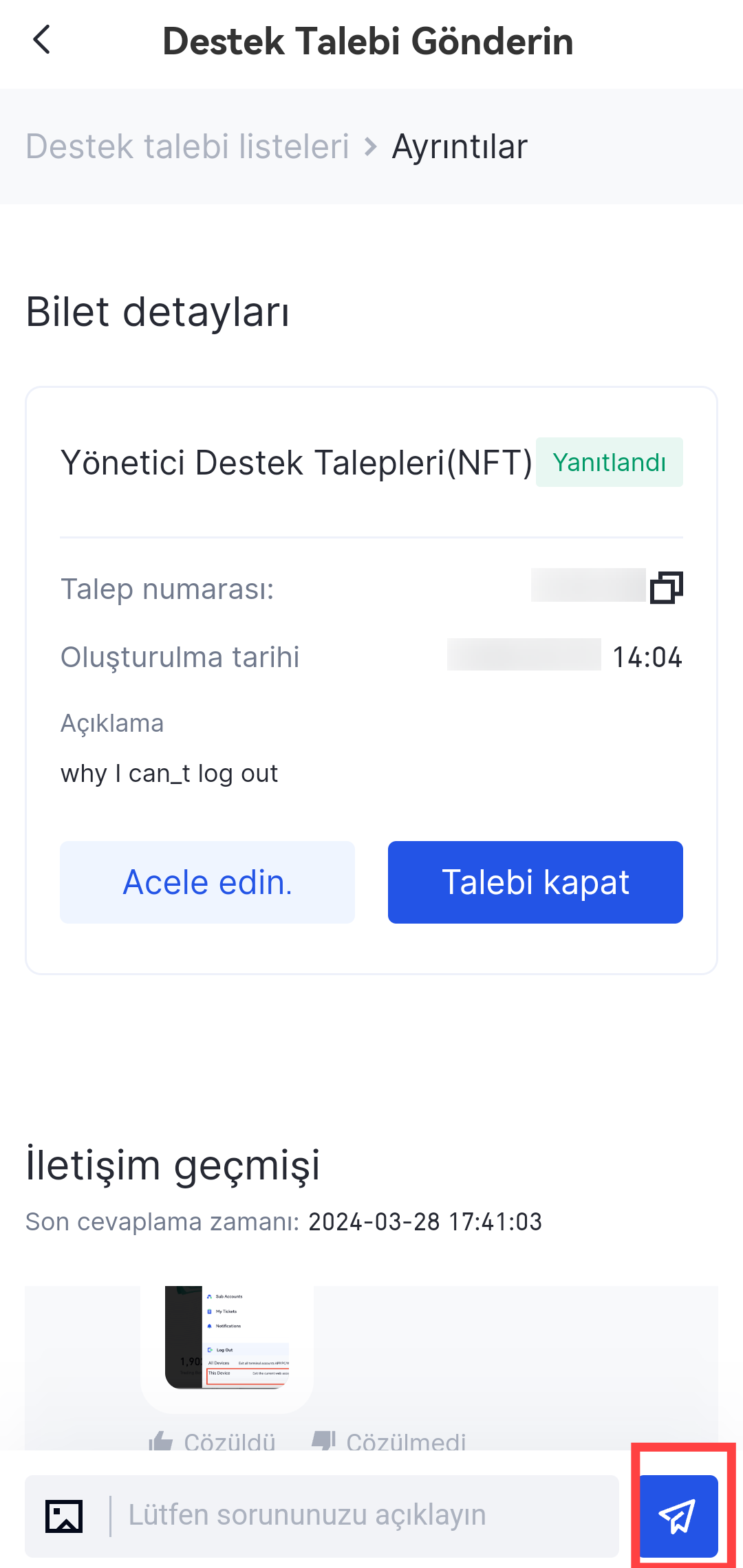Screen dimensions: 743x1568
Task: Open Destek talebi listeleri breadcrumb
Action: (x=187, y=146)
